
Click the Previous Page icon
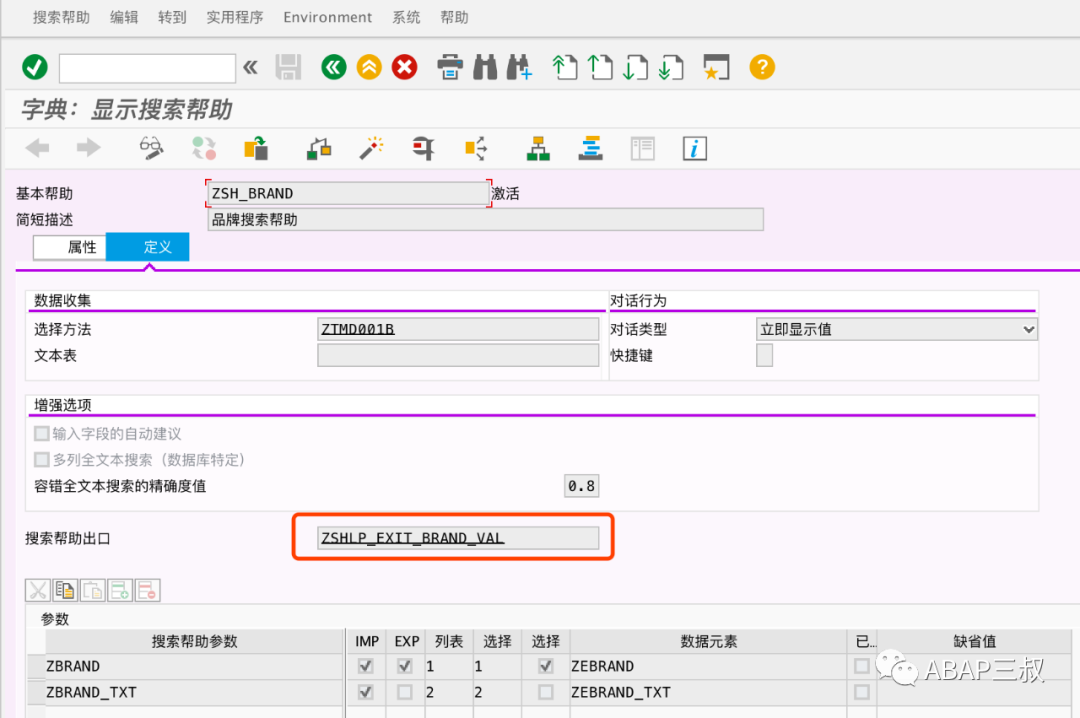(x=600, y=68)
